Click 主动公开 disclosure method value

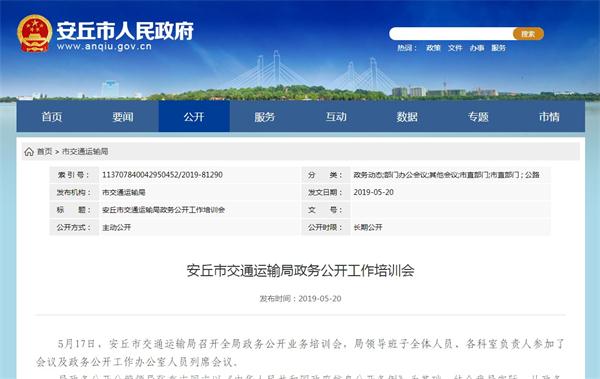pos(116,227)
